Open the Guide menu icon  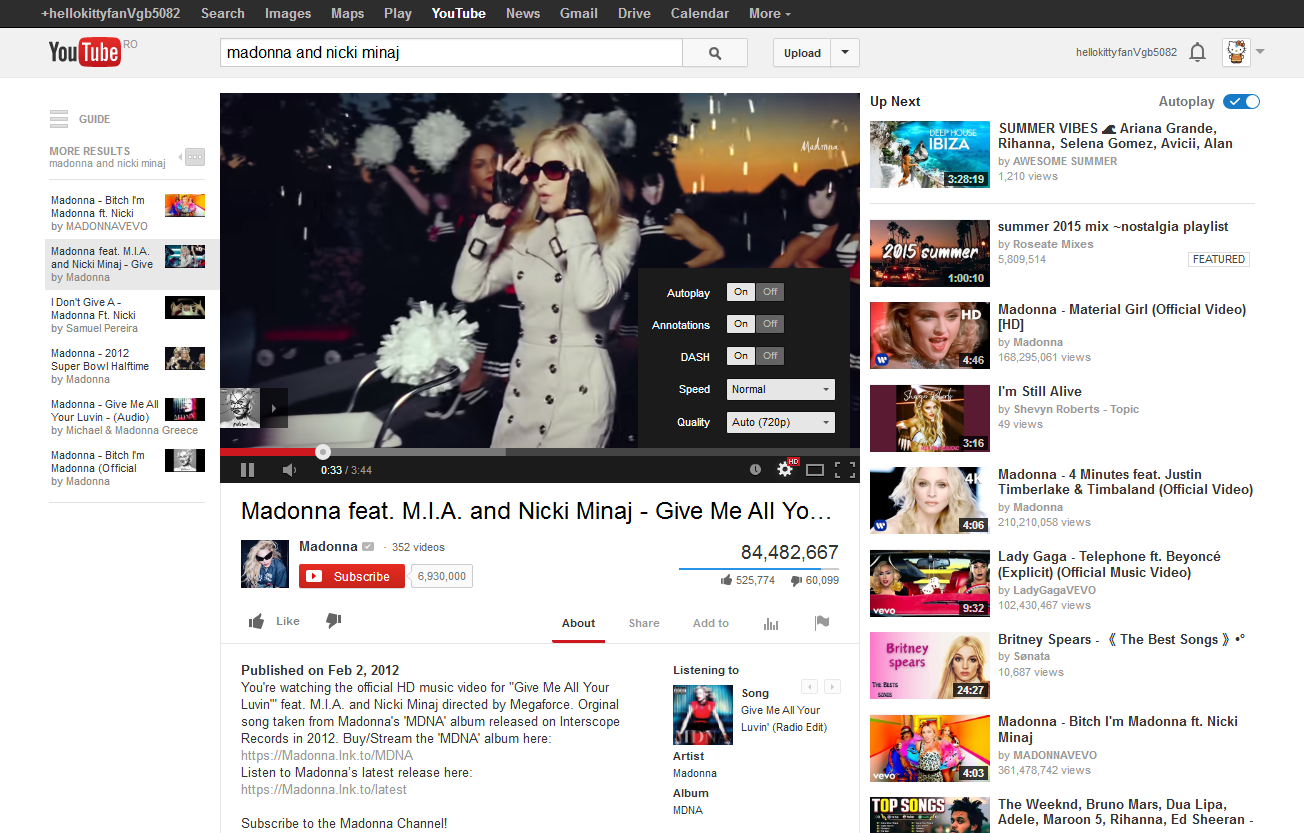[x=59, y=119]
